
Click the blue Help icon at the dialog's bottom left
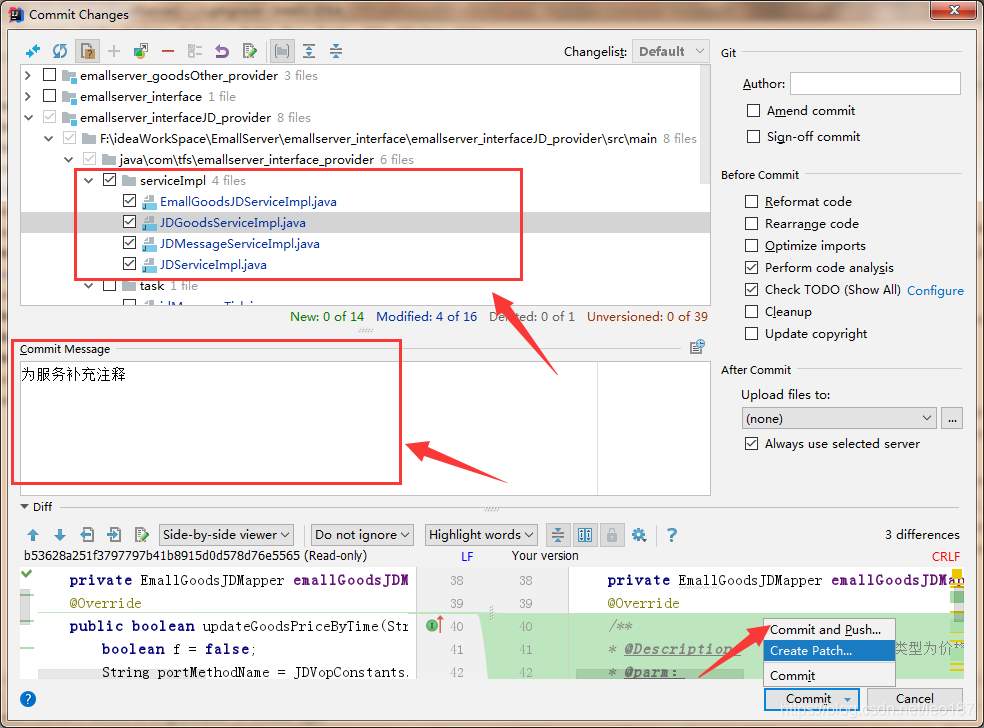tap(28, 699)
